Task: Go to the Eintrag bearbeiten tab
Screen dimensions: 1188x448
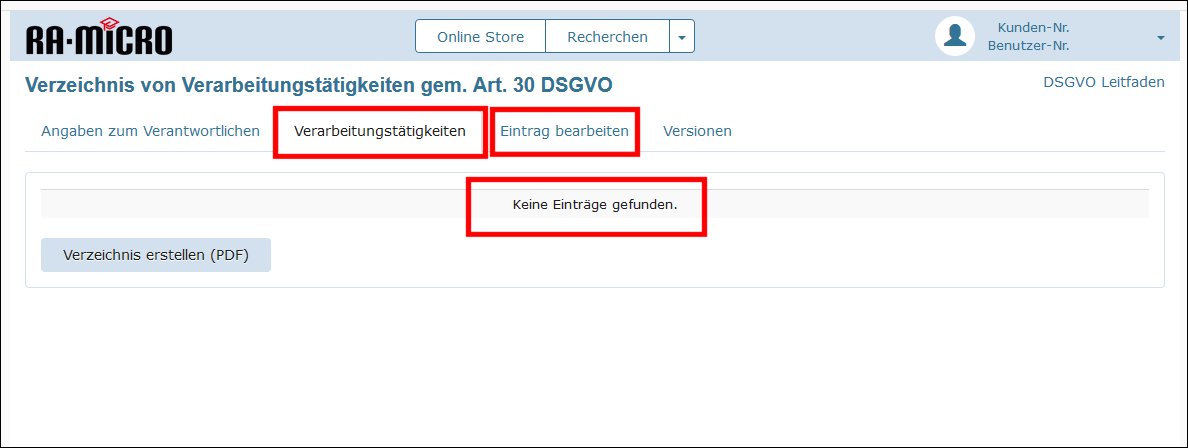Action: point(564,131)
